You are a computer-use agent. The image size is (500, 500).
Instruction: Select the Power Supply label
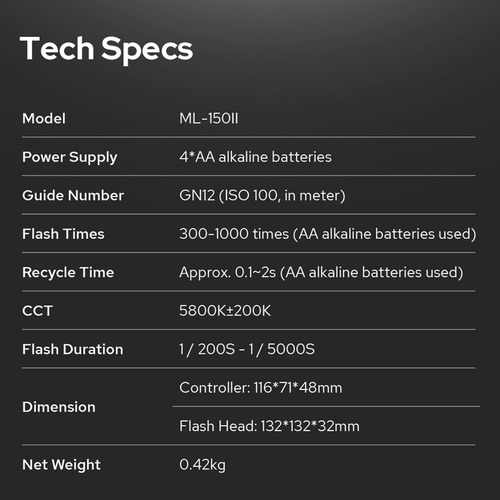click(69, 158)
